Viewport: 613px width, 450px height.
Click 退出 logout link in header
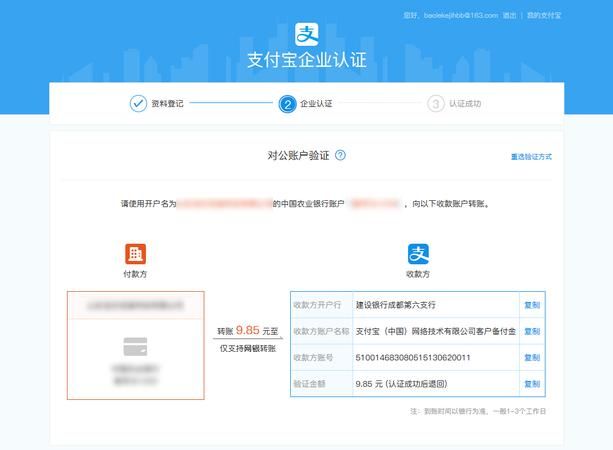point(509,15)
